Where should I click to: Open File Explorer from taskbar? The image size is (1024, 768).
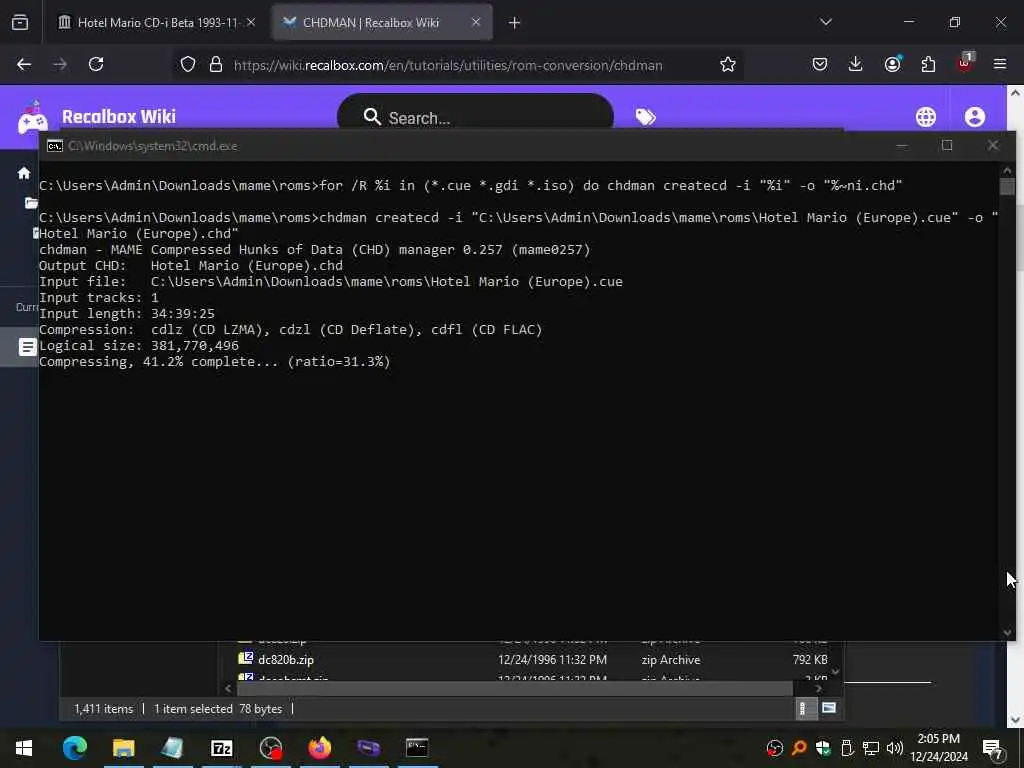pyautogui.click(x=123, y=748)
